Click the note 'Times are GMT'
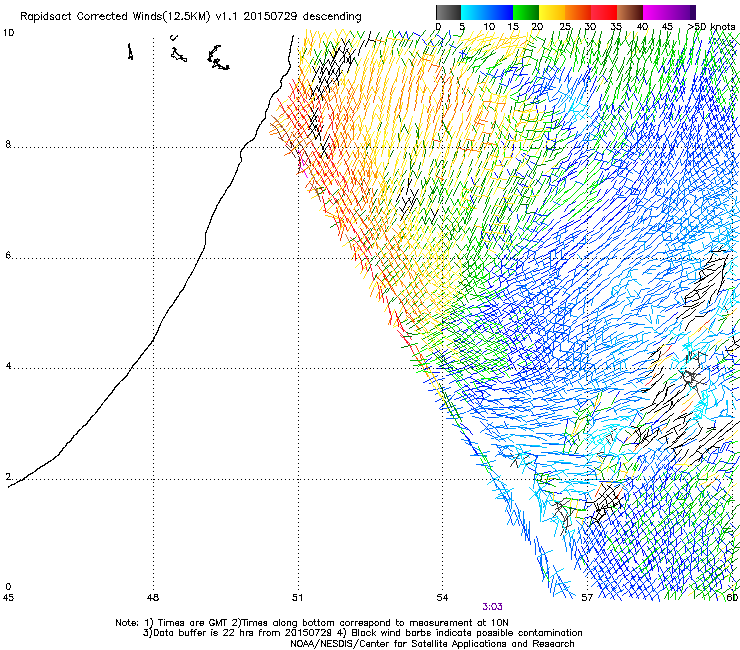Image resolution: width=740 pixels, height=650 pixels. point(193,623)
